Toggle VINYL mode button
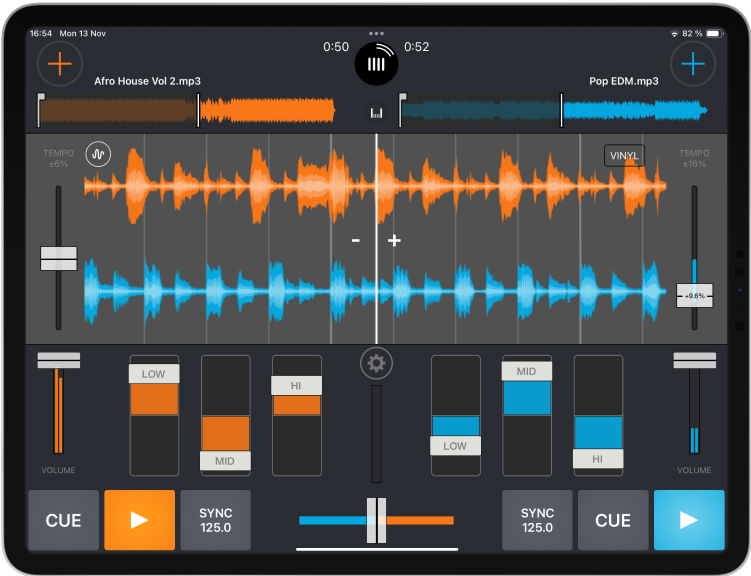The width and height of the screenshot is (751, 576). (x=624, y=156)
